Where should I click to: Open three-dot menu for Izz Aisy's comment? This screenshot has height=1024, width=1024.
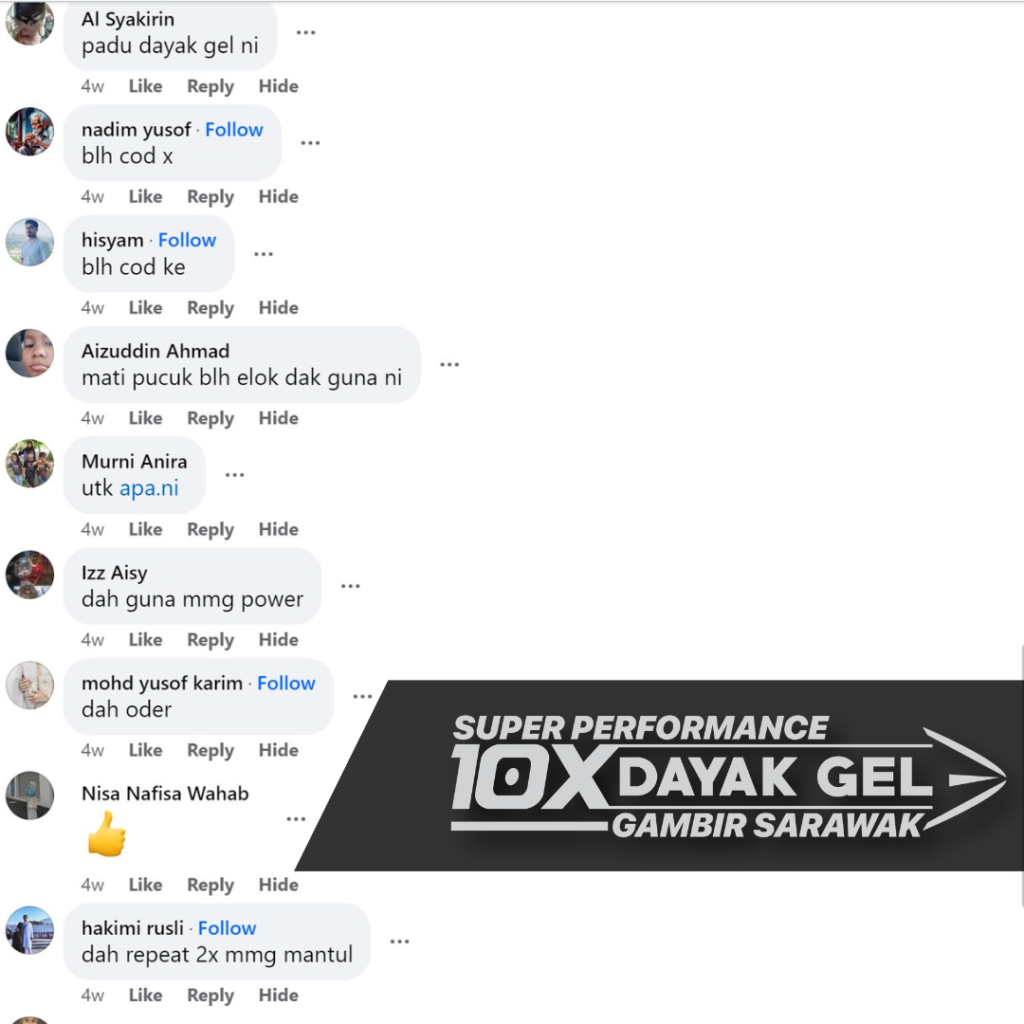(x=351, y=586)
